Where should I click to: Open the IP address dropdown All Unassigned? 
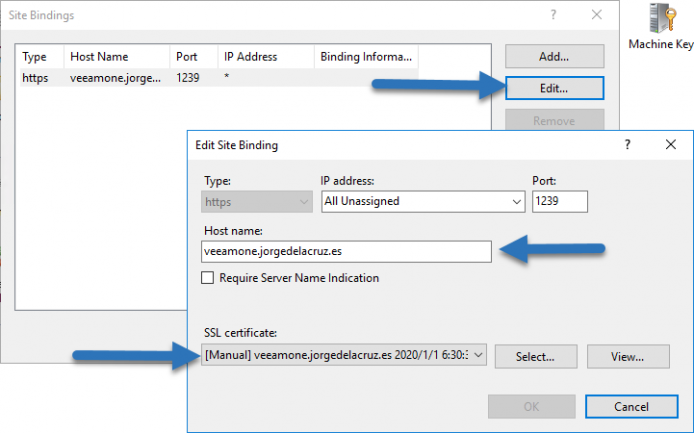(423, 201)
